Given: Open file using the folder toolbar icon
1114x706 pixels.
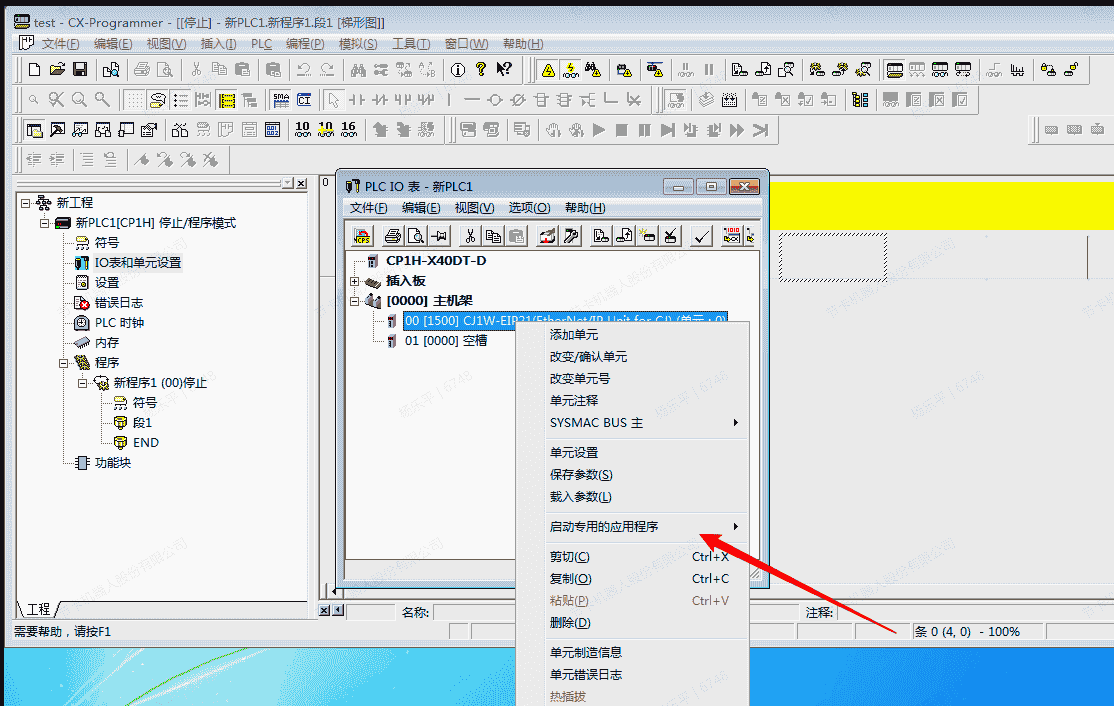Looking at the screenshot, I should pyautogui.click(x=57, y=69).
